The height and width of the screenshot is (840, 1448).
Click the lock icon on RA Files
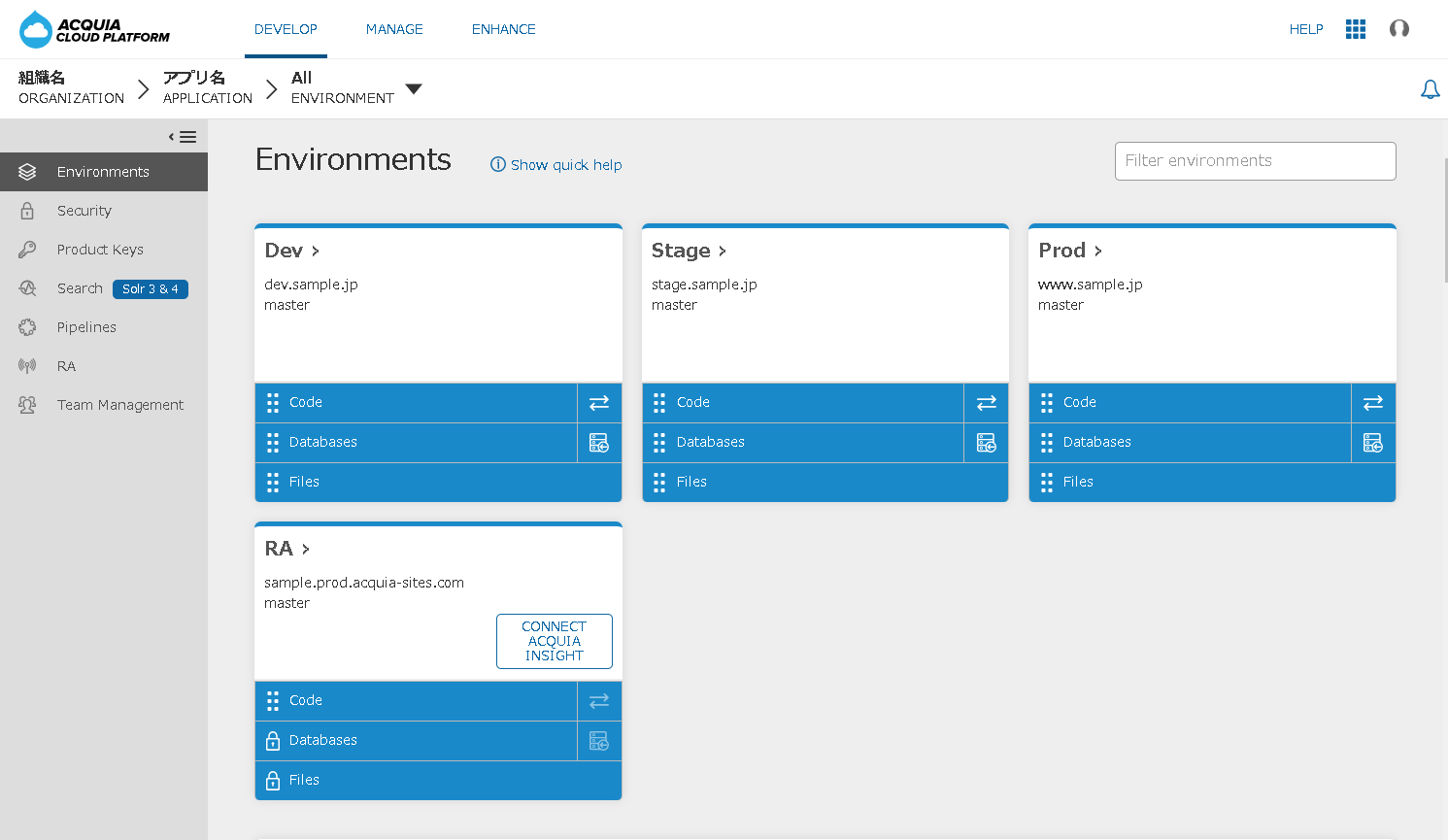click(x=273, y=781)
